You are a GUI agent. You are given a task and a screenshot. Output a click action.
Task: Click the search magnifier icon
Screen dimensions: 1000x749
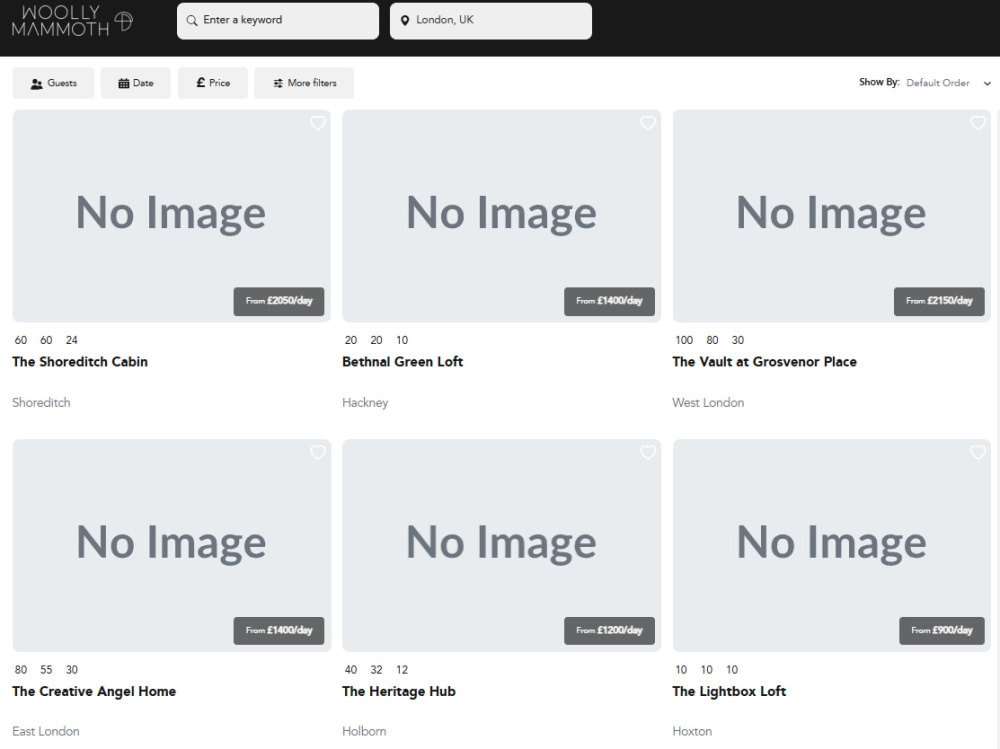click(x=191, y=20)
